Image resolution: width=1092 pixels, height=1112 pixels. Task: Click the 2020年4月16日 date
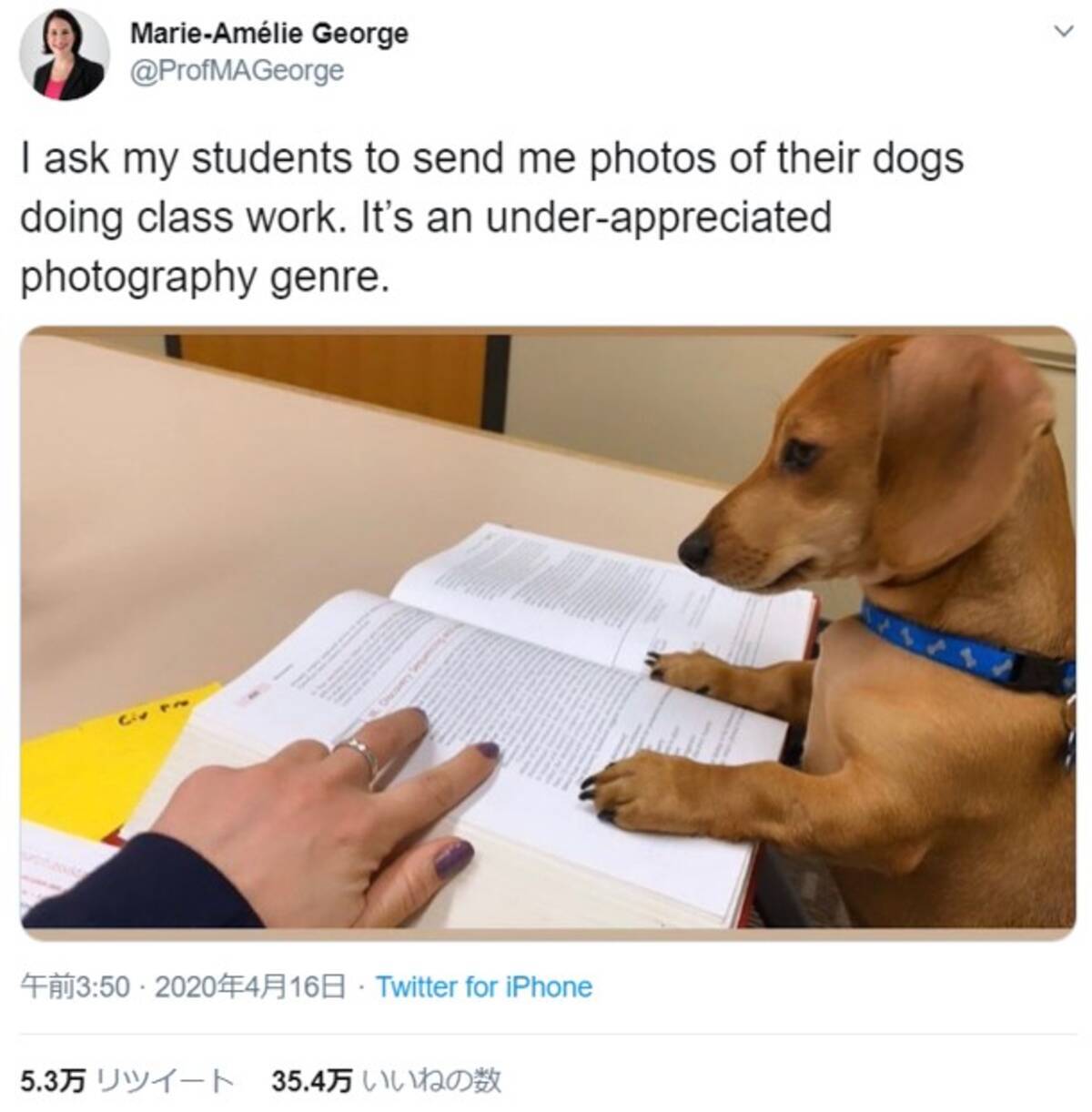tap(249, 986)
